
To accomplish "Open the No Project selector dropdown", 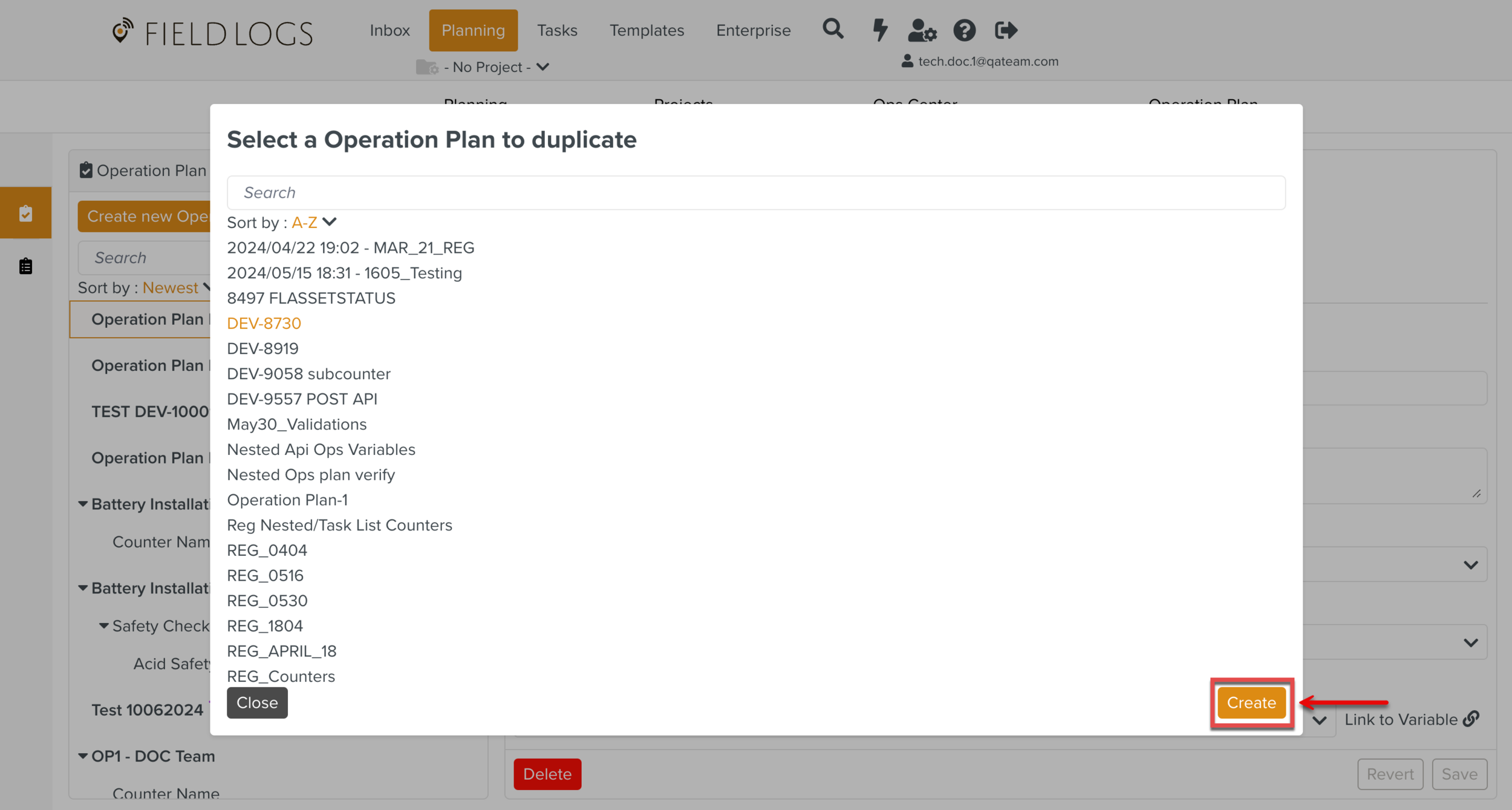I will [487, 67].
